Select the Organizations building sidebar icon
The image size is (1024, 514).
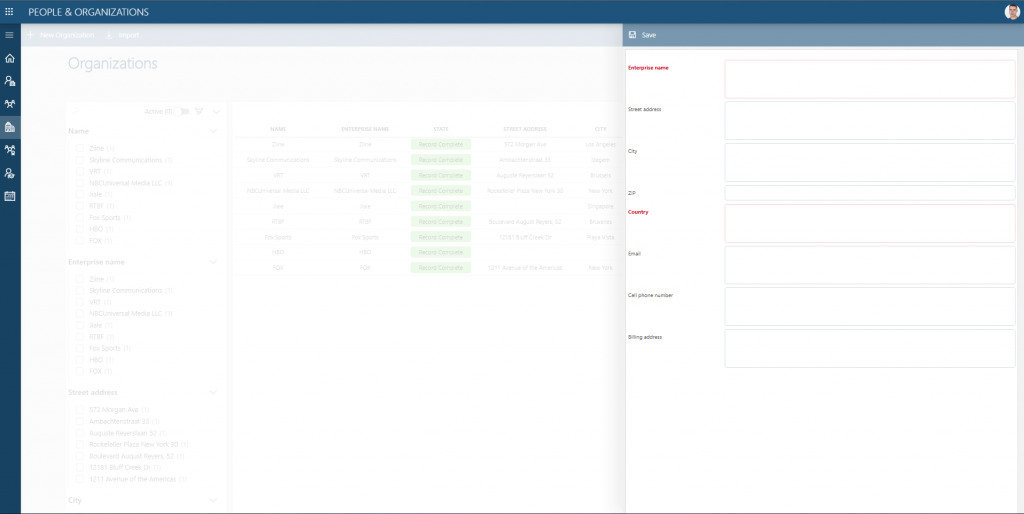coord(10,127)
